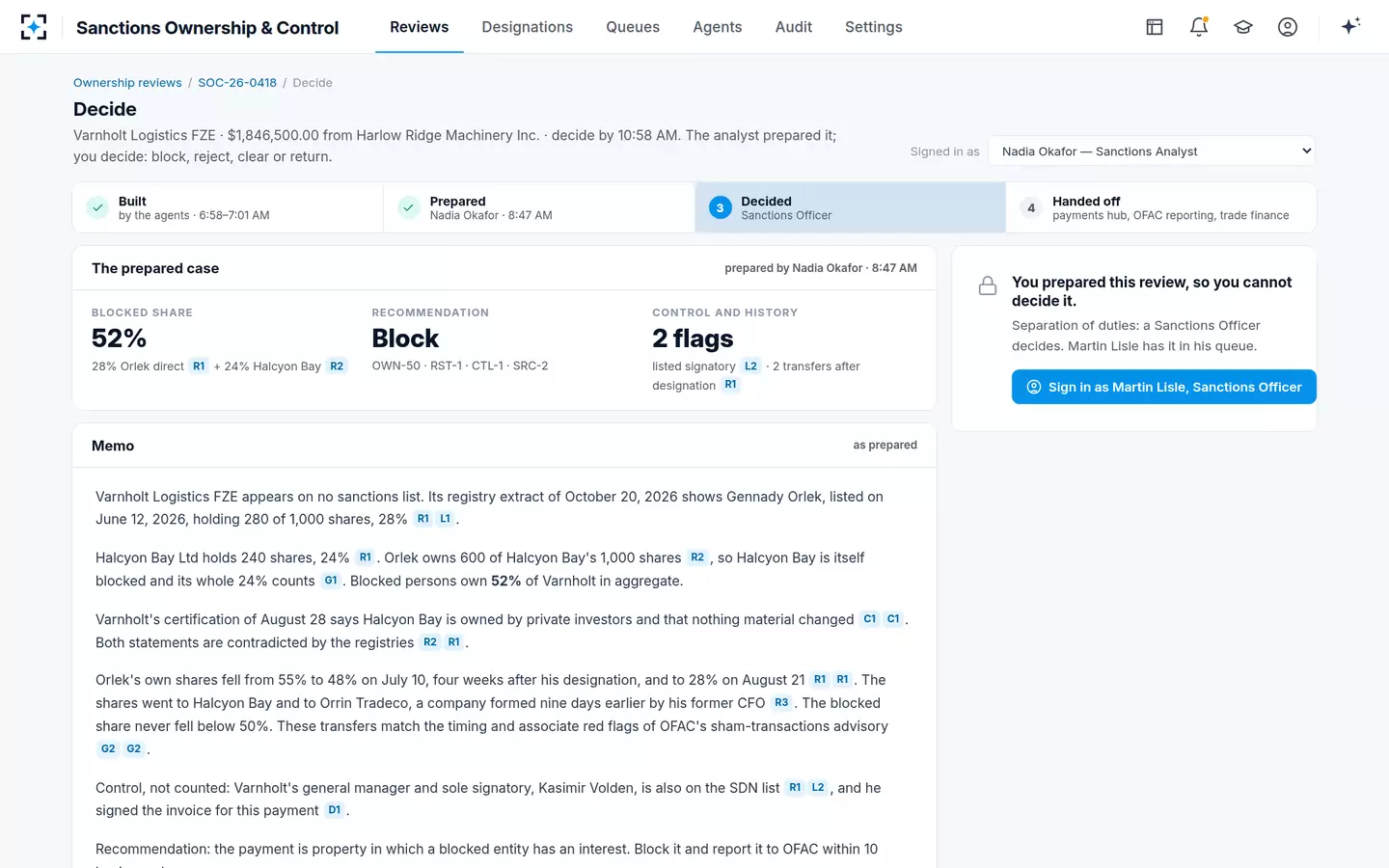
Task: Open the D1 citation after 'invoice for this payment'
Action: coord(335,810)
